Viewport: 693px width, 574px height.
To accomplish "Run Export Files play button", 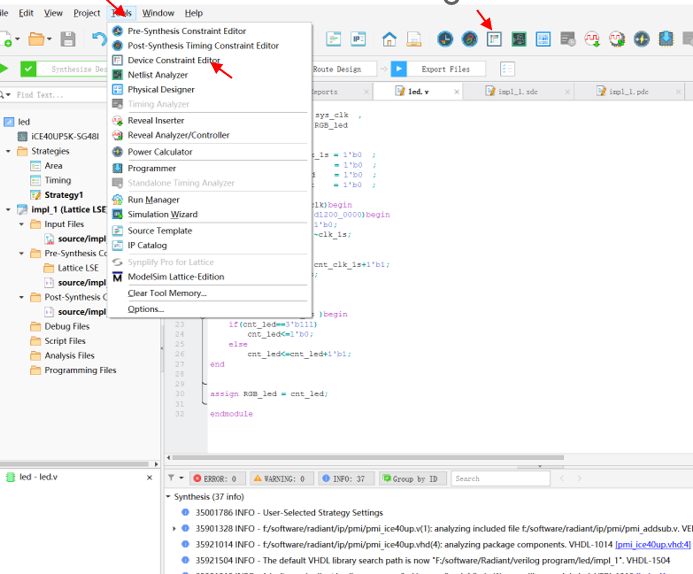I will pos(399,69).
